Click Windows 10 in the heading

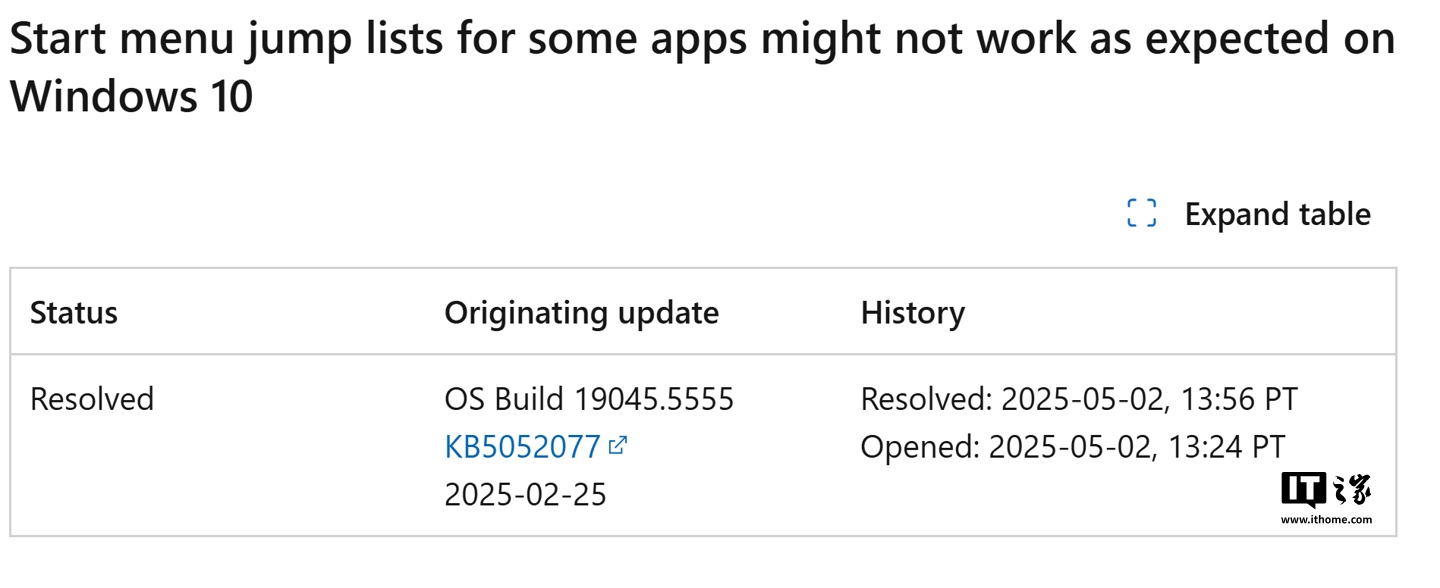tap(131, 97)
